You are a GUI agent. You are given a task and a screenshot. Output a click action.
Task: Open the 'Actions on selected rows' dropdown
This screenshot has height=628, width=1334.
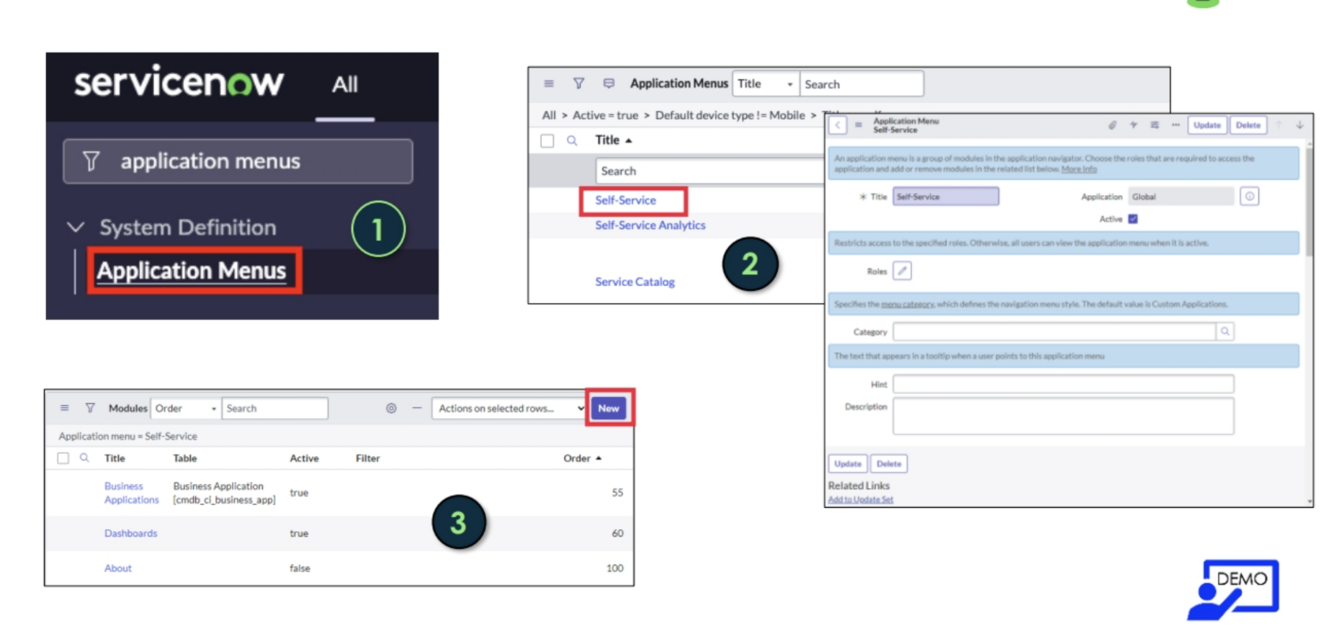click(510, 408)
